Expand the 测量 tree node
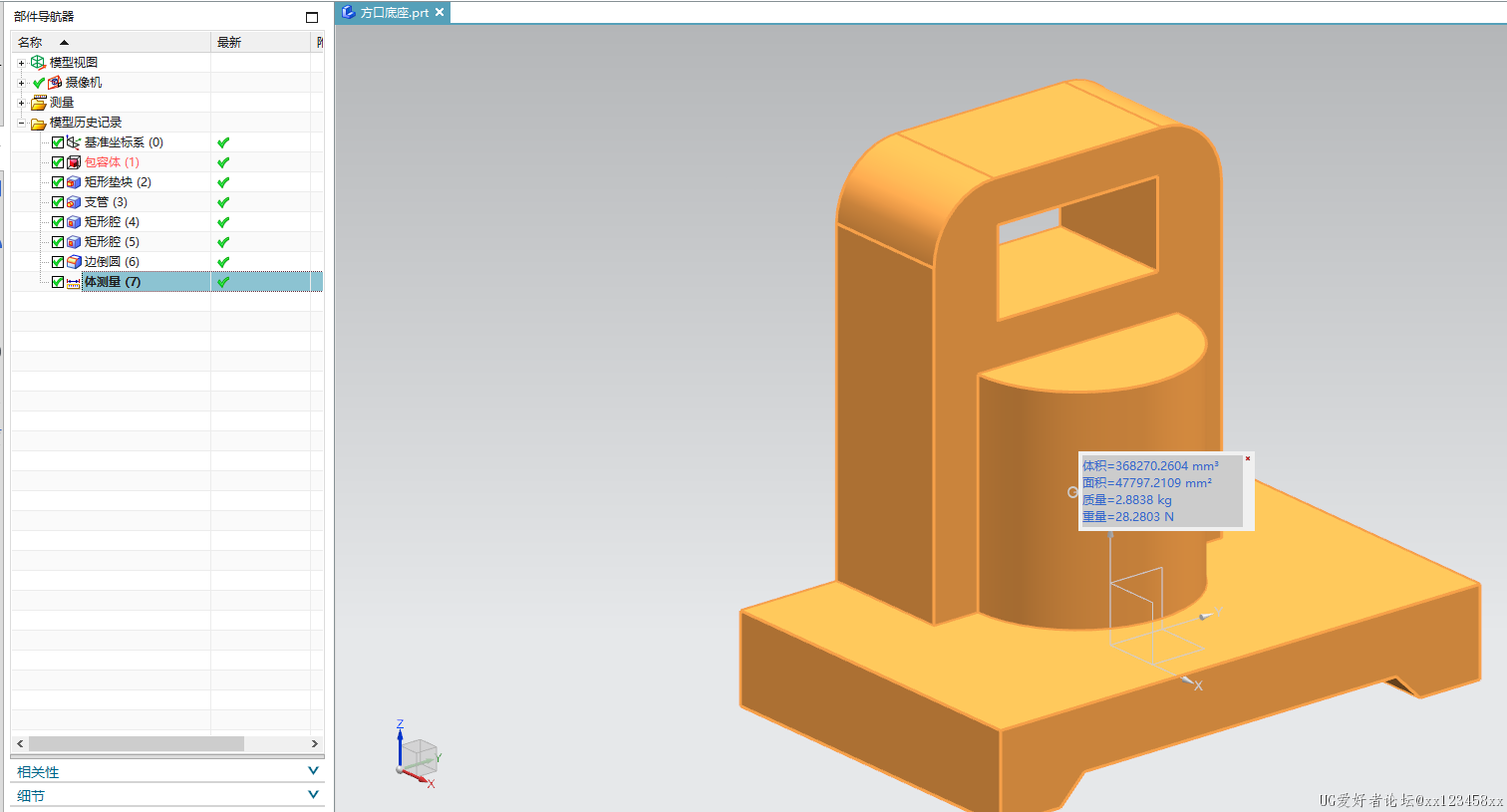 [x=21, y=103]
